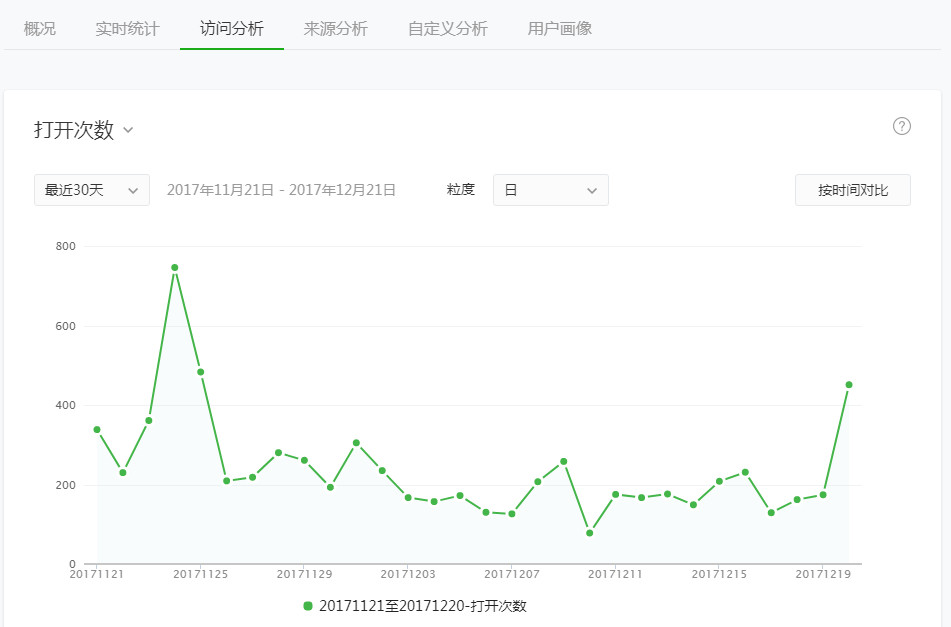The image size is (951, 627).
Task: Switch to the 概况 tab
Action: click(x=39, y=28)
